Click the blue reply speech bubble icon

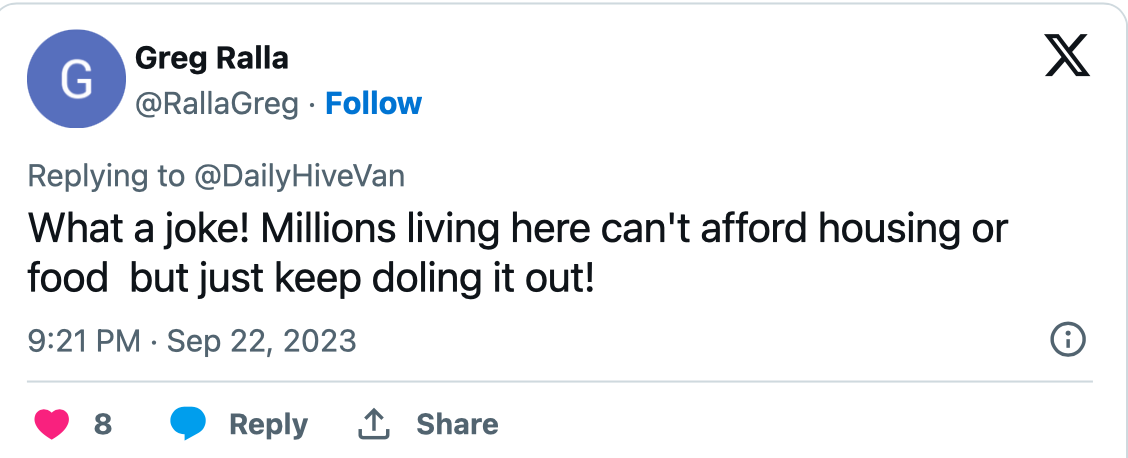coord(187,424)
